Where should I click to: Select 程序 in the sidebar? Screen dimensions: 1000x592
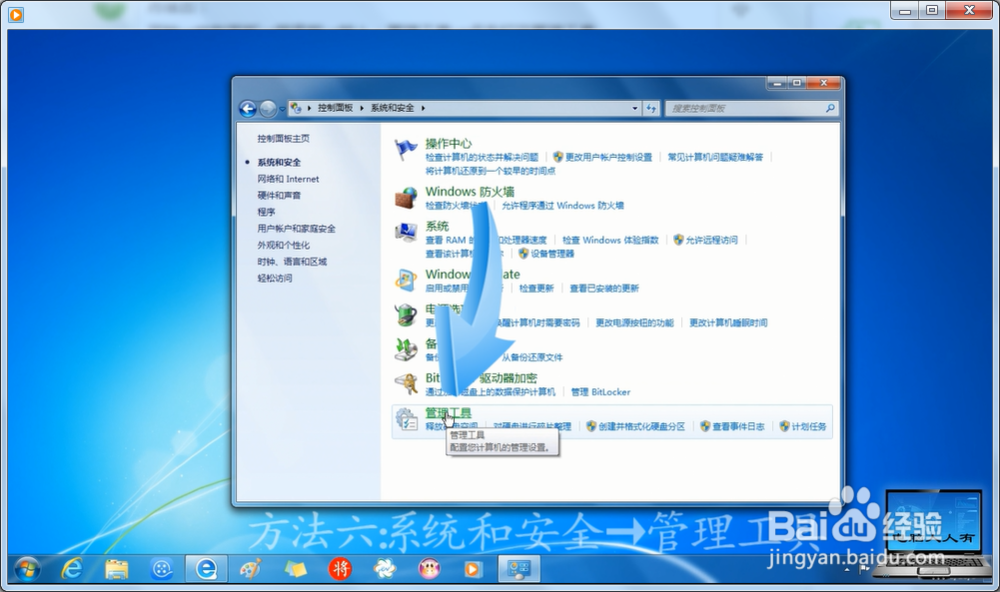point(266,212)
